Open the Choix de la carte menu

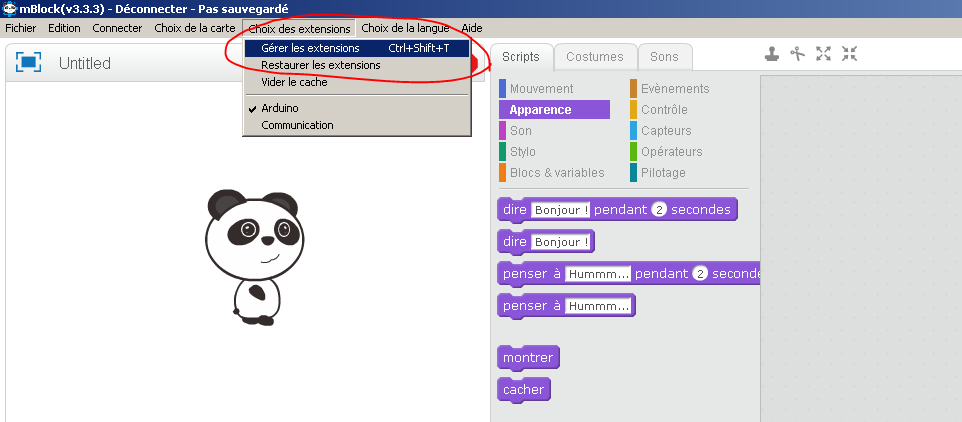coord(195,28)
